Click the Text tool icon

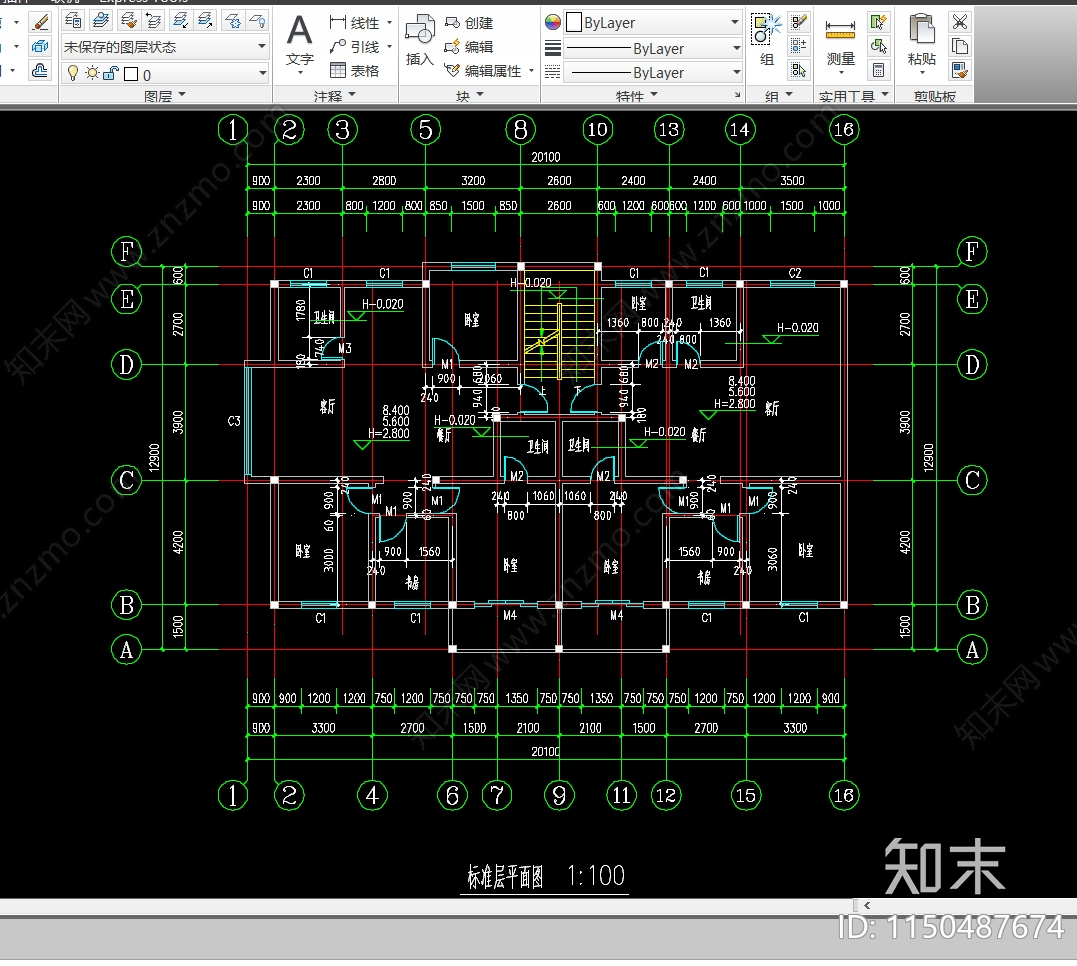tap(300, 28)
